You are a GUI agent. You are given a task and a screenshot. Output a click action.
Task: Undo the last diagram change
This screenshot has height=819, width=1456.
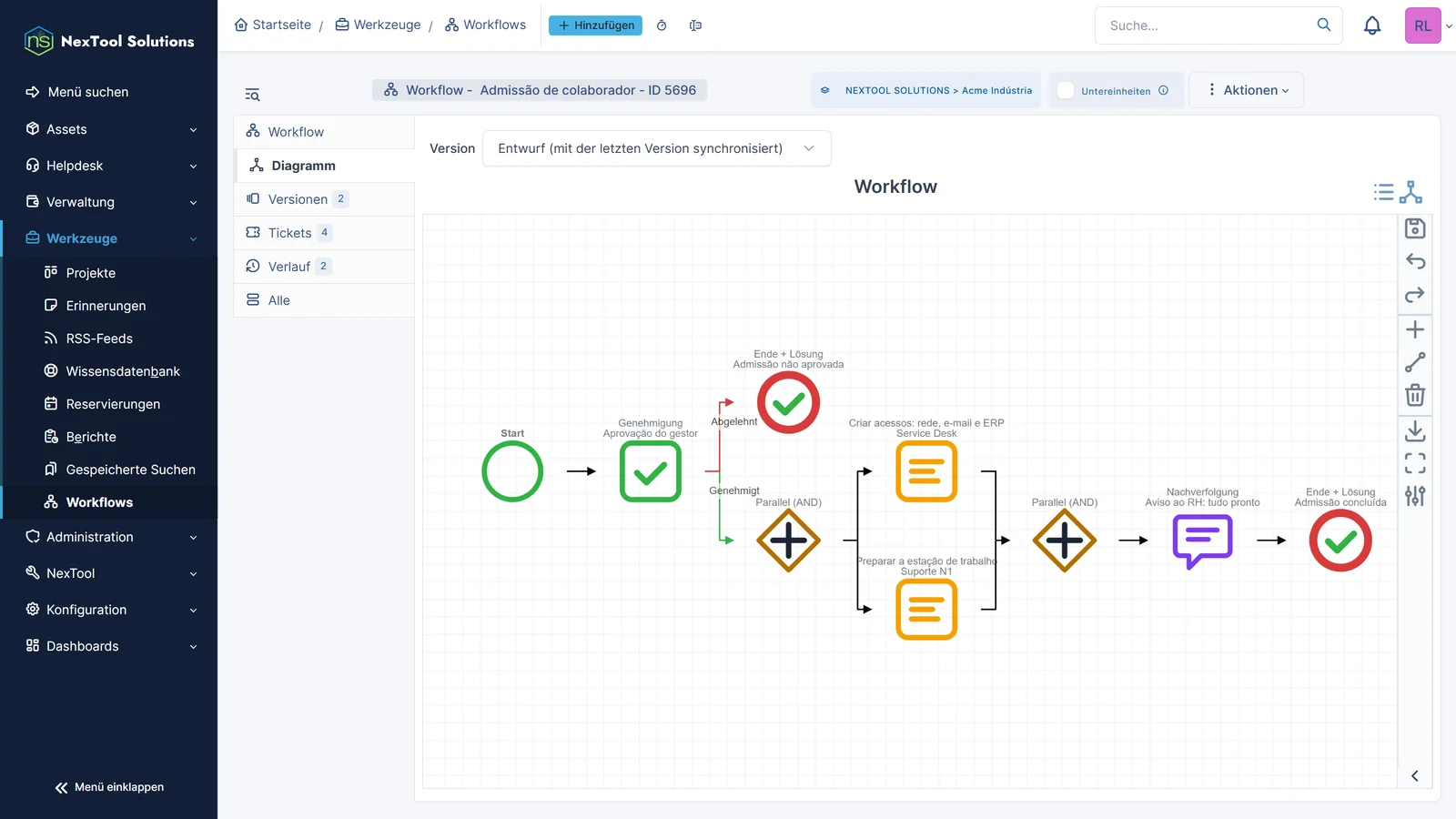(x=1415, y=262)
